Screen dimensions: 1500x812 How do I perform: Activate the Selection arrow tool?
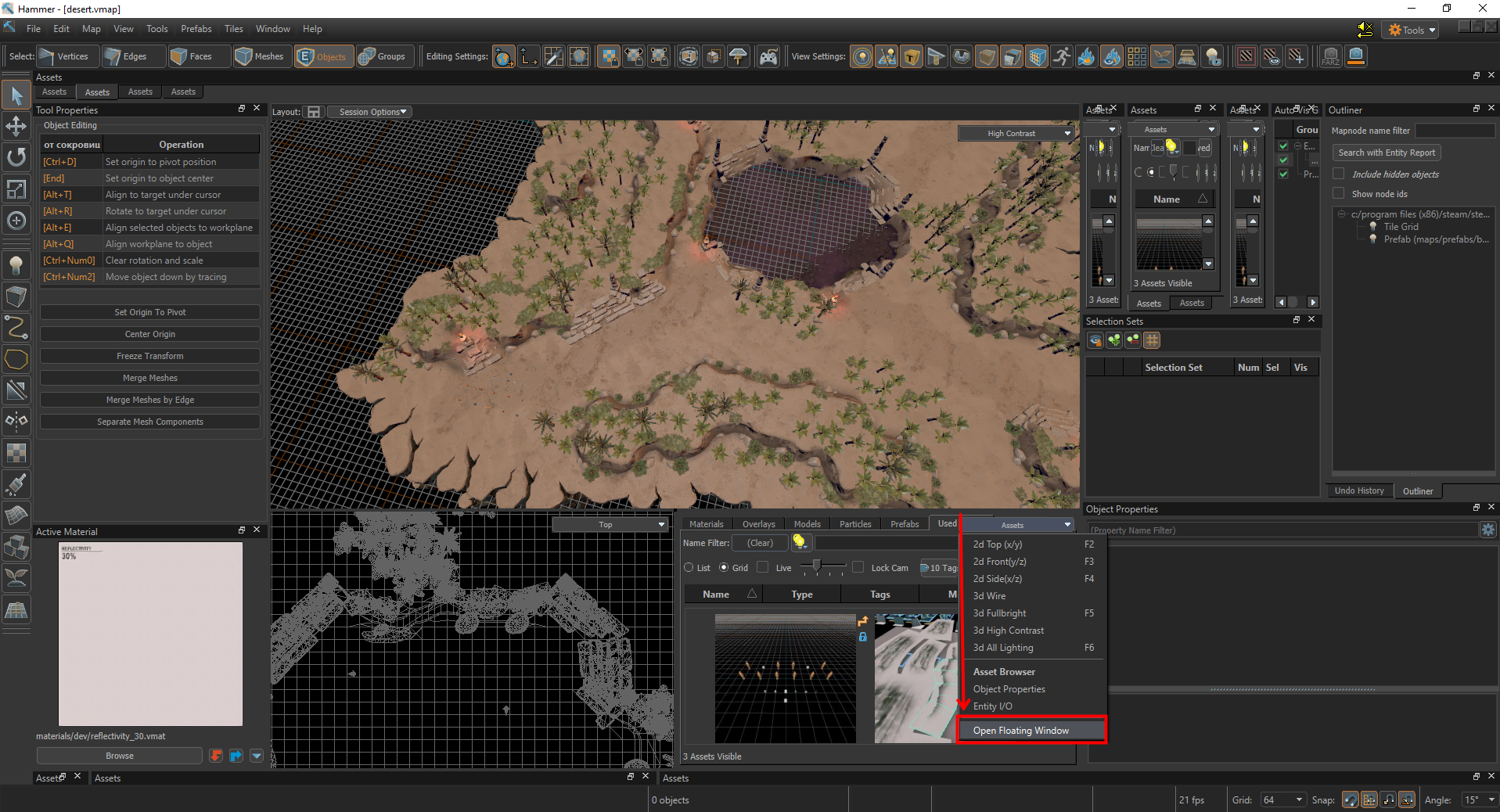click(x=16, y=95)
